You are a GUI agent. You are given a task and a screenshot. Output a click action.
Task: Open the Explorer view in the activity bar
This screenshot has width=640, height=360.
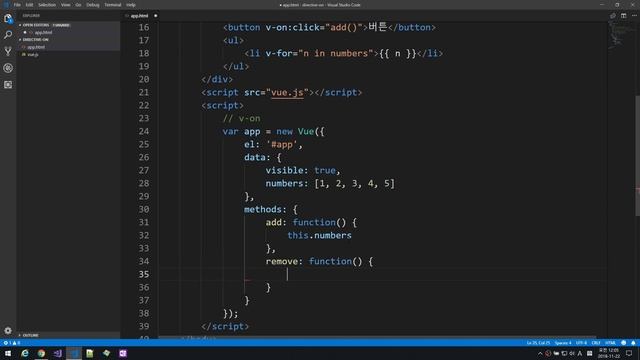click(x=8, y=18)
